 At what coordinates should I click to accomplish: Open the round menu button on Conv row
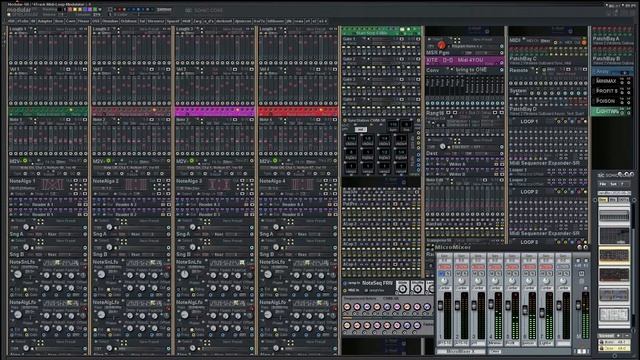502,70
